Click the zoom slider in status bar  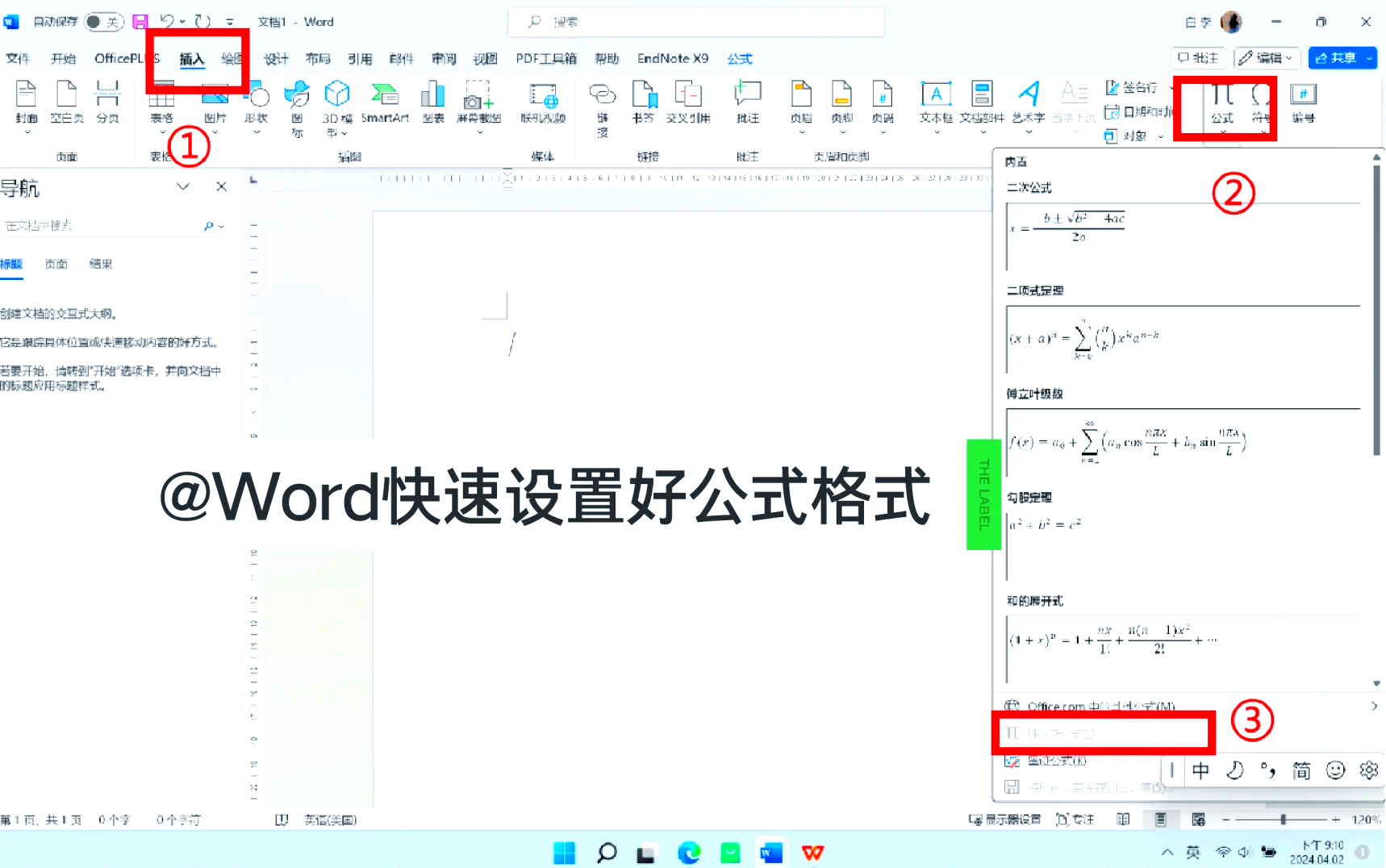(1282, 820)
